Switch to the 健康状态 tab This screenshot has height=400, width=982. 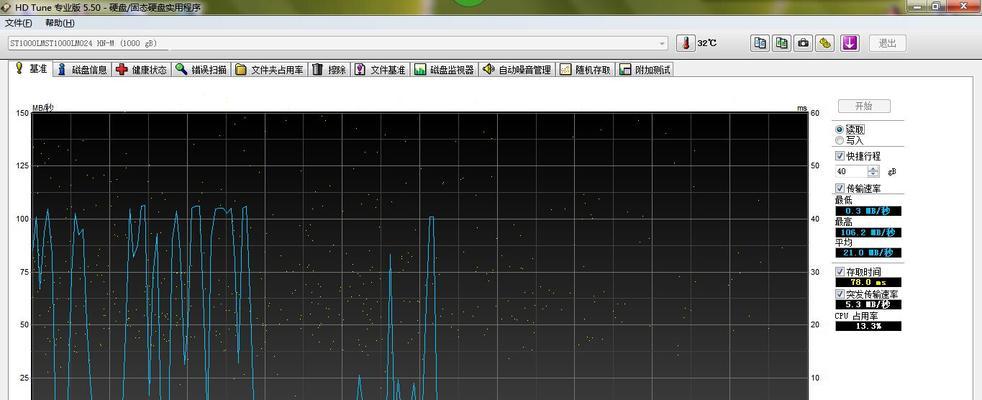coord(142,69)
